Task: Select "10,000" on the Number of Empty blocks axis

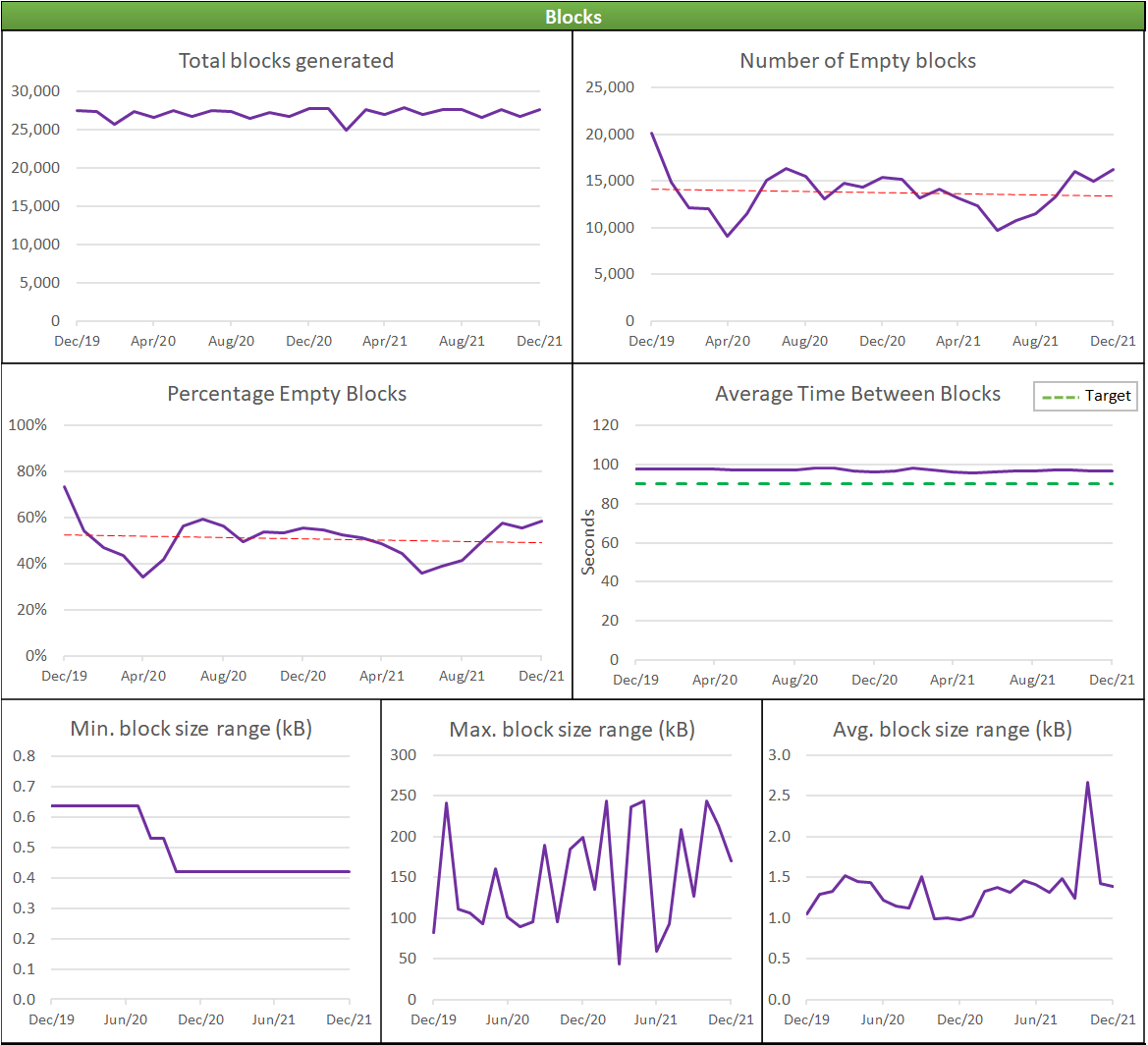Action: [610, 228]
